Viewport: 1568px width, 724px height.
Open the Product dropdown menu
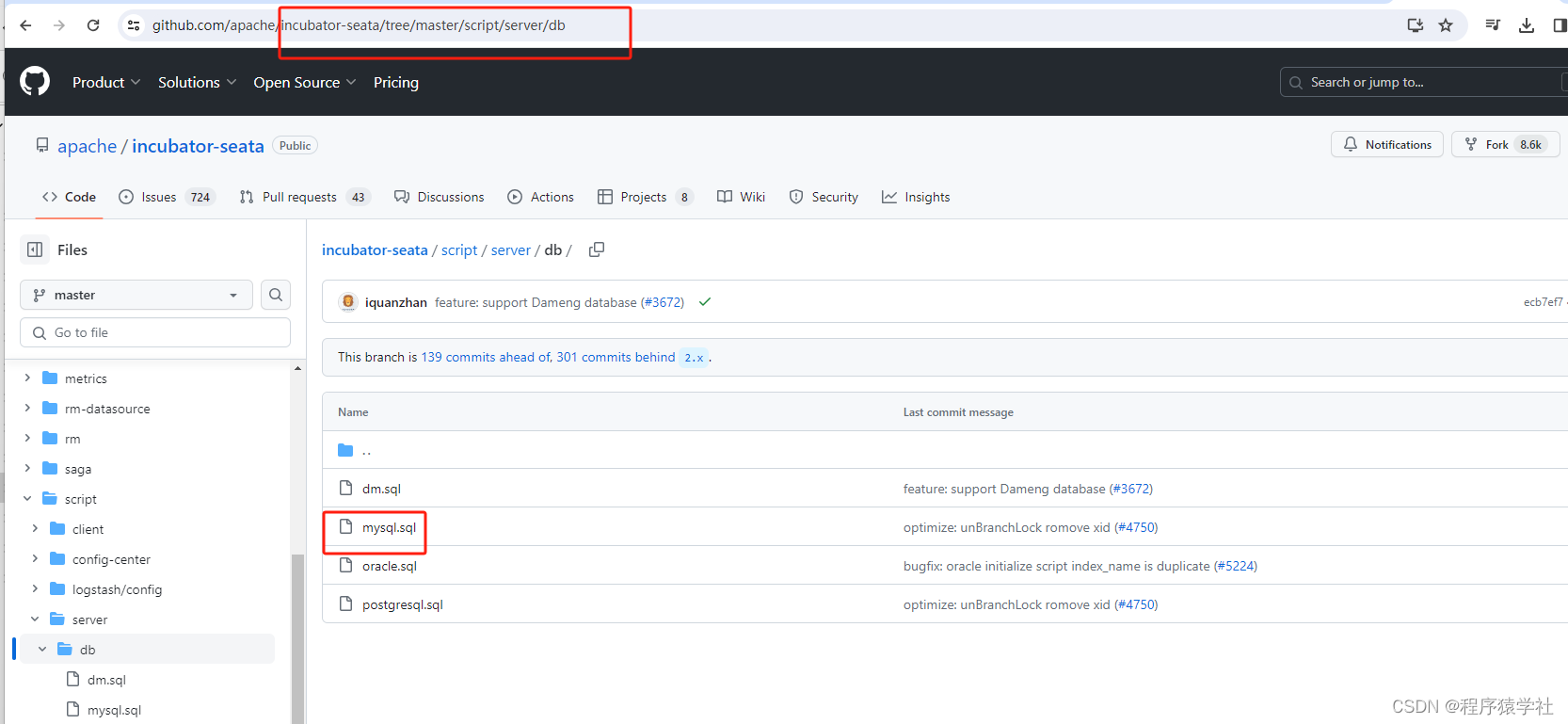pyautogui.click(x=106, y=83)
